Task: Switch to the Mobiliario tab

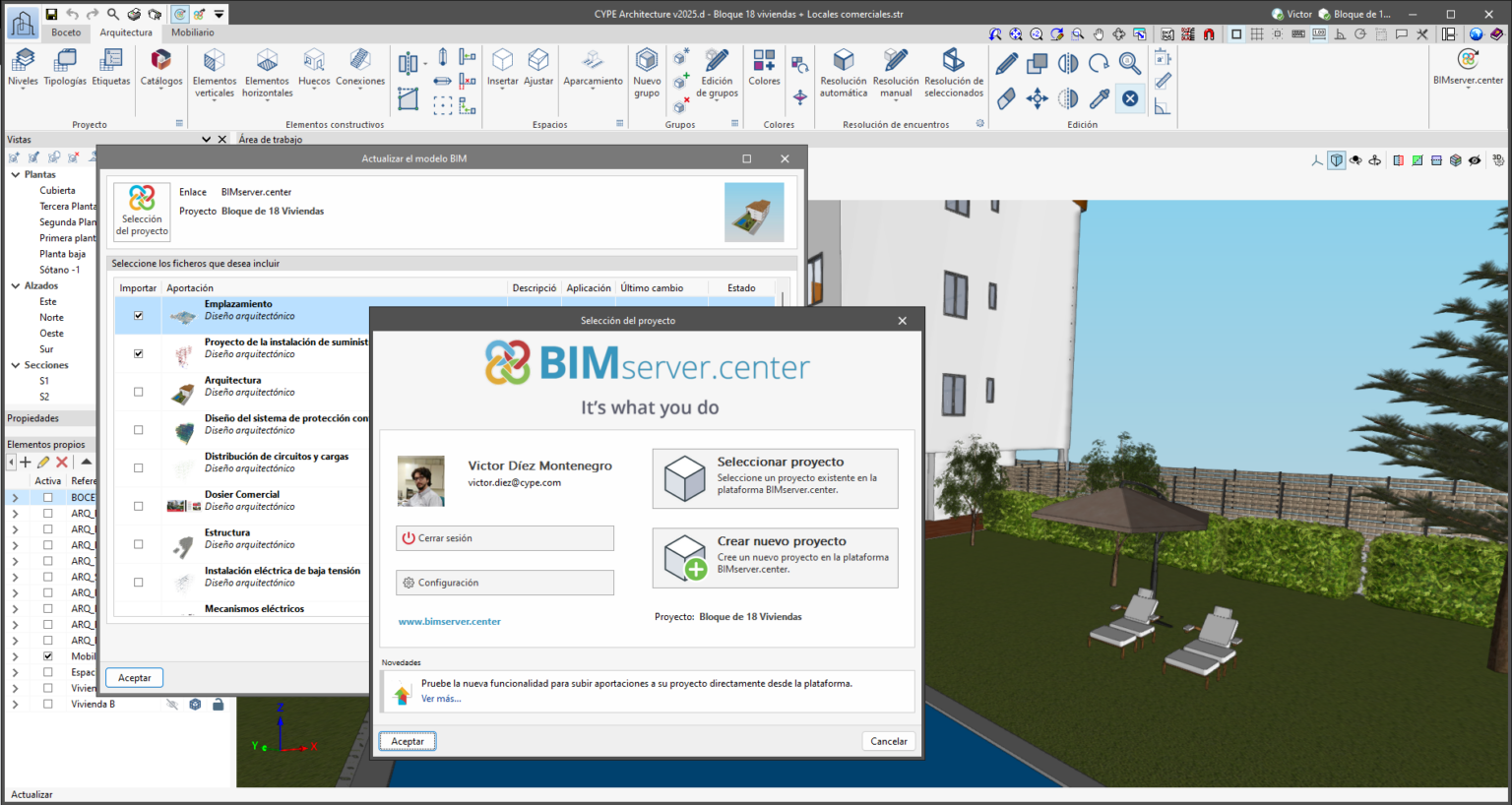Action: point(193,32)
